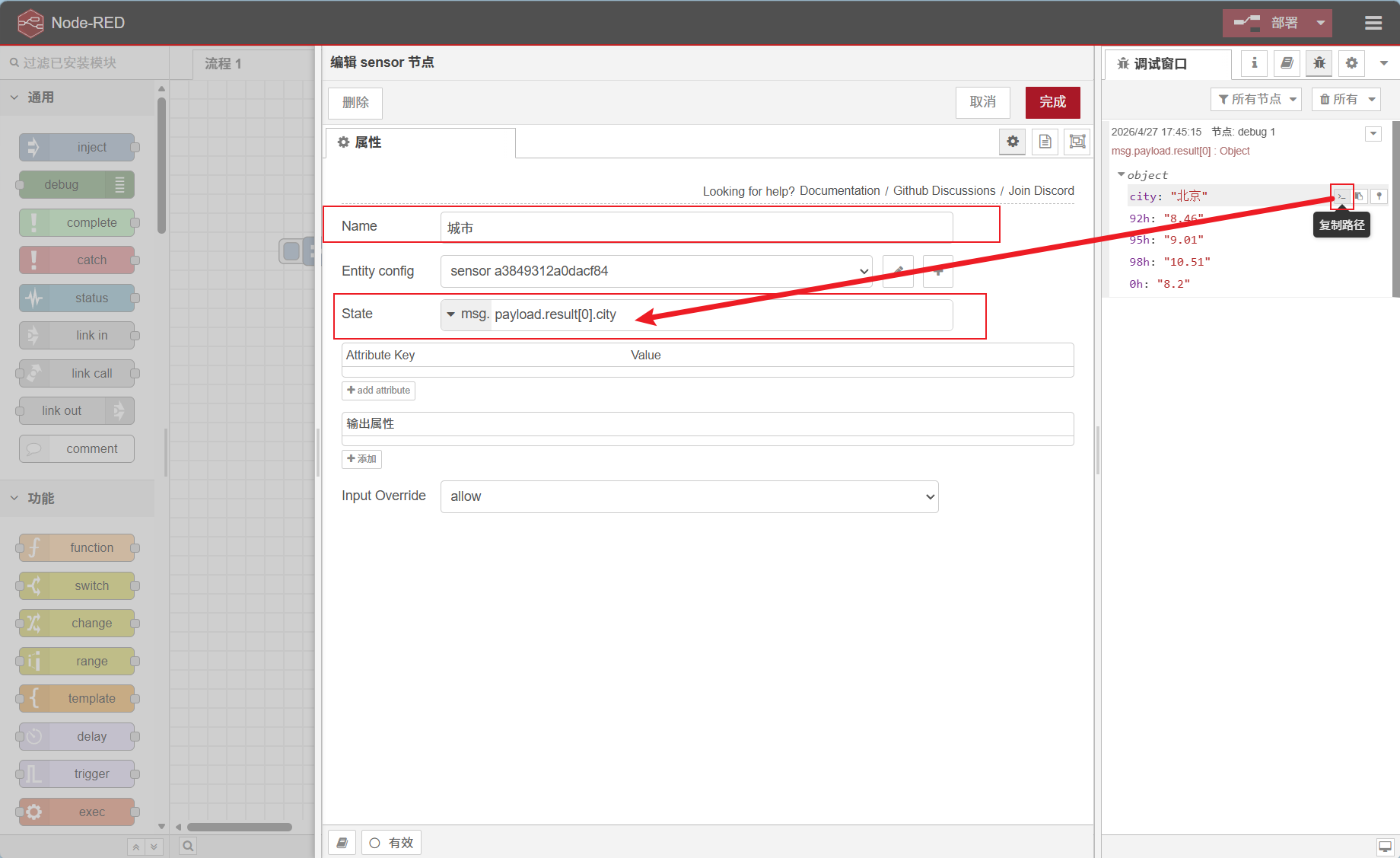
Task: Collapse the object tree in debug output
Action: pos(1121,175)
